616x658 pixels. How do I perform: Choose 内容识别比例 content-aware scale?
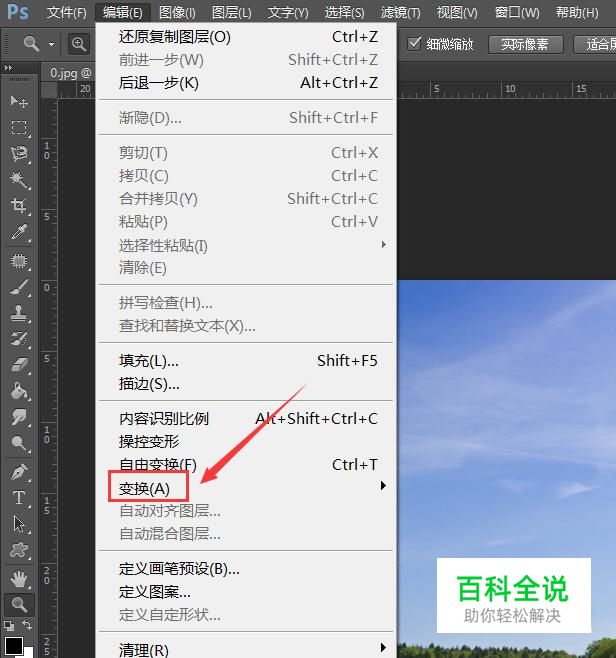pos(246,418)
